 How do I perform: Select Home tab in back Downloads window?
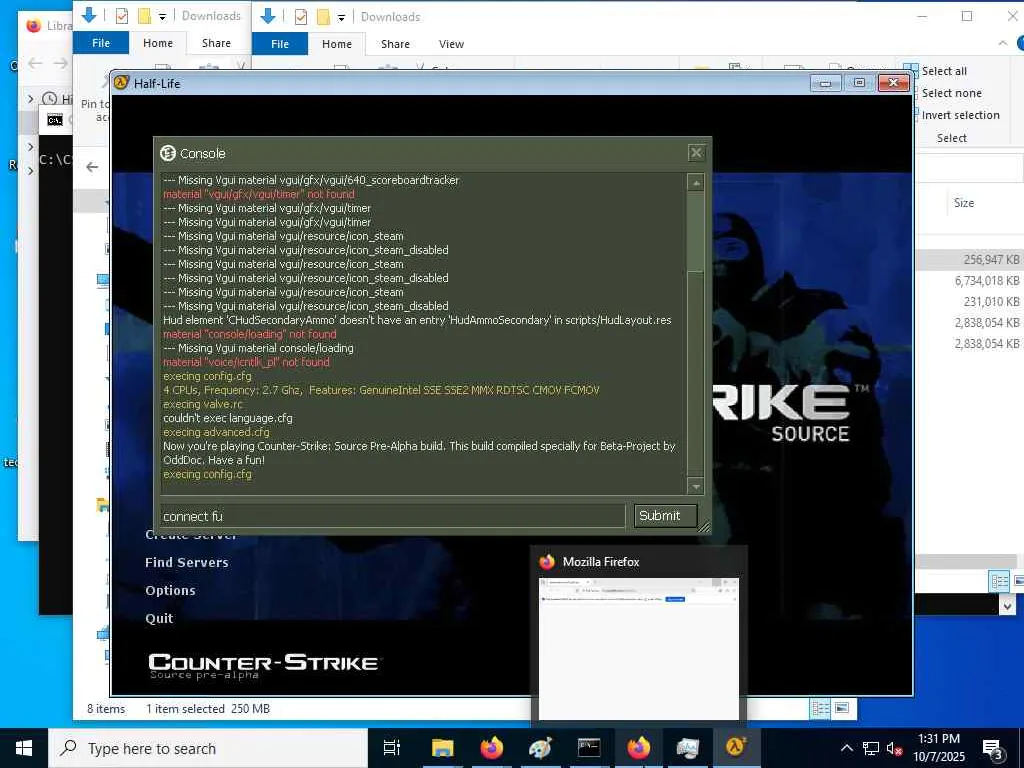(x=158, y=43)
